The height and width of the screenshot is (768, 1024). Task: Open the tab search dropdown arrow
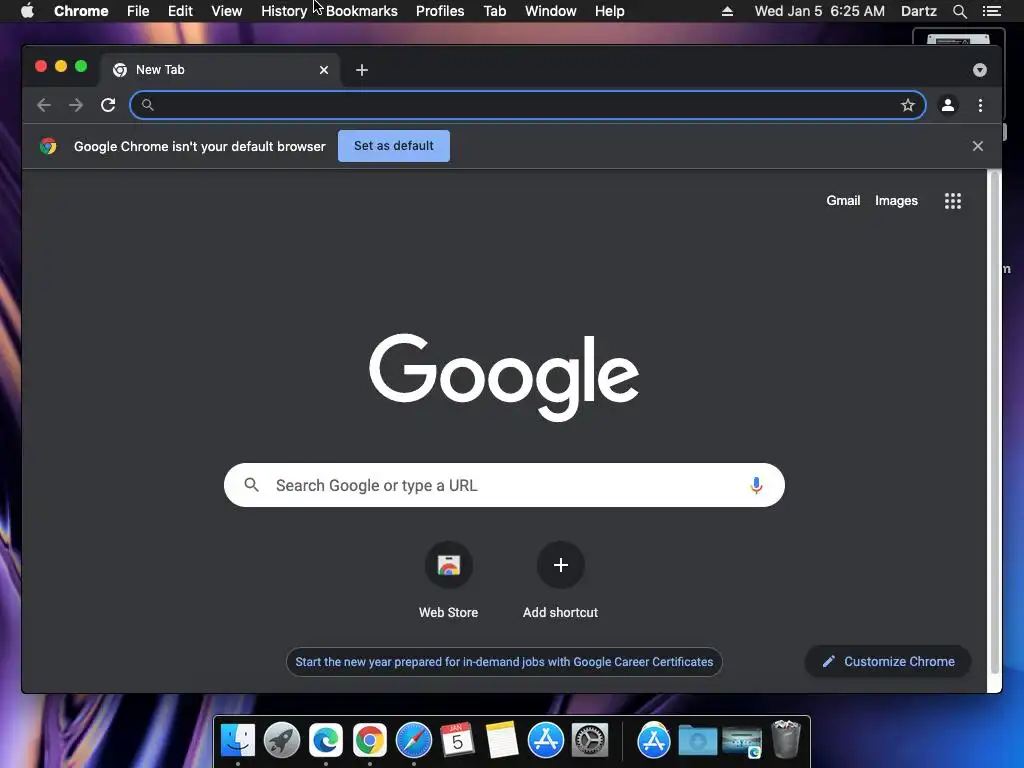[980, 70]
